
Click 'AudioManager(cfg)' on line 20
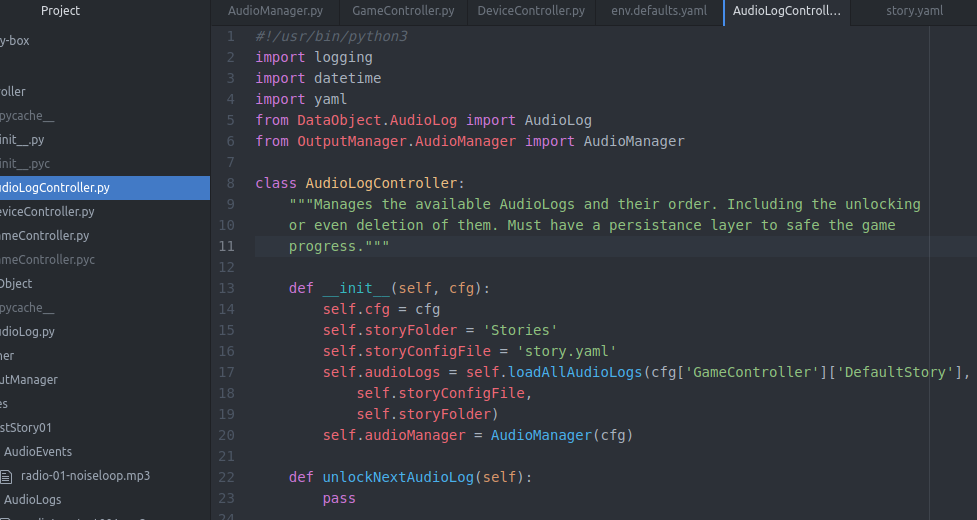562,435
